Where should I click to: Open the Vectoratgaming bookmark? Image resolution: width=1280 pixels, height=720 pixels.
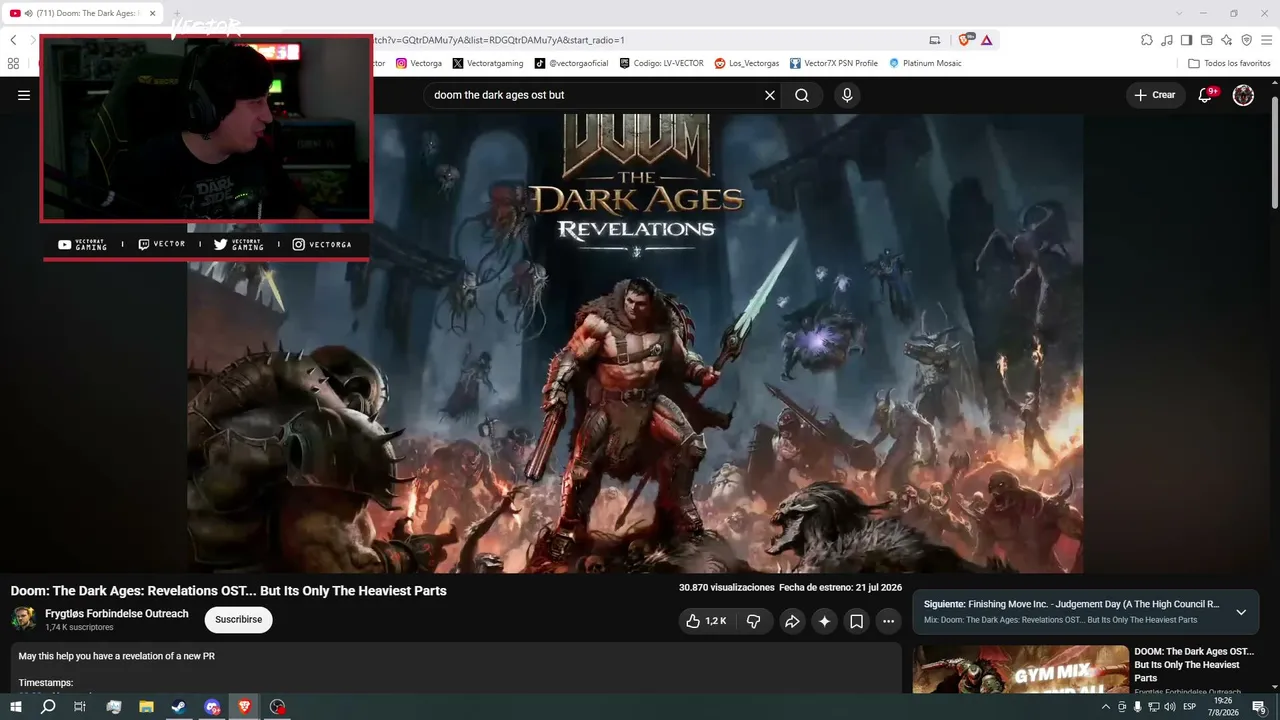pos(487,63)
